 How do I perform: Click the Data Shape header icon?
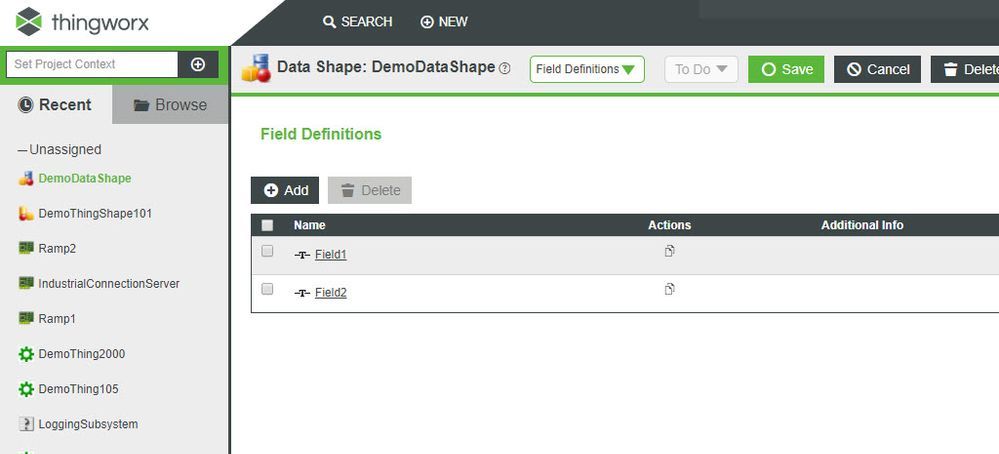pos(256,68)
